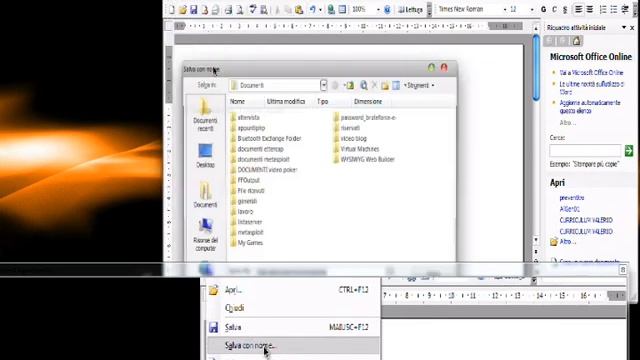Click the Insert Hyperlink globe icon

coord(331,9)
